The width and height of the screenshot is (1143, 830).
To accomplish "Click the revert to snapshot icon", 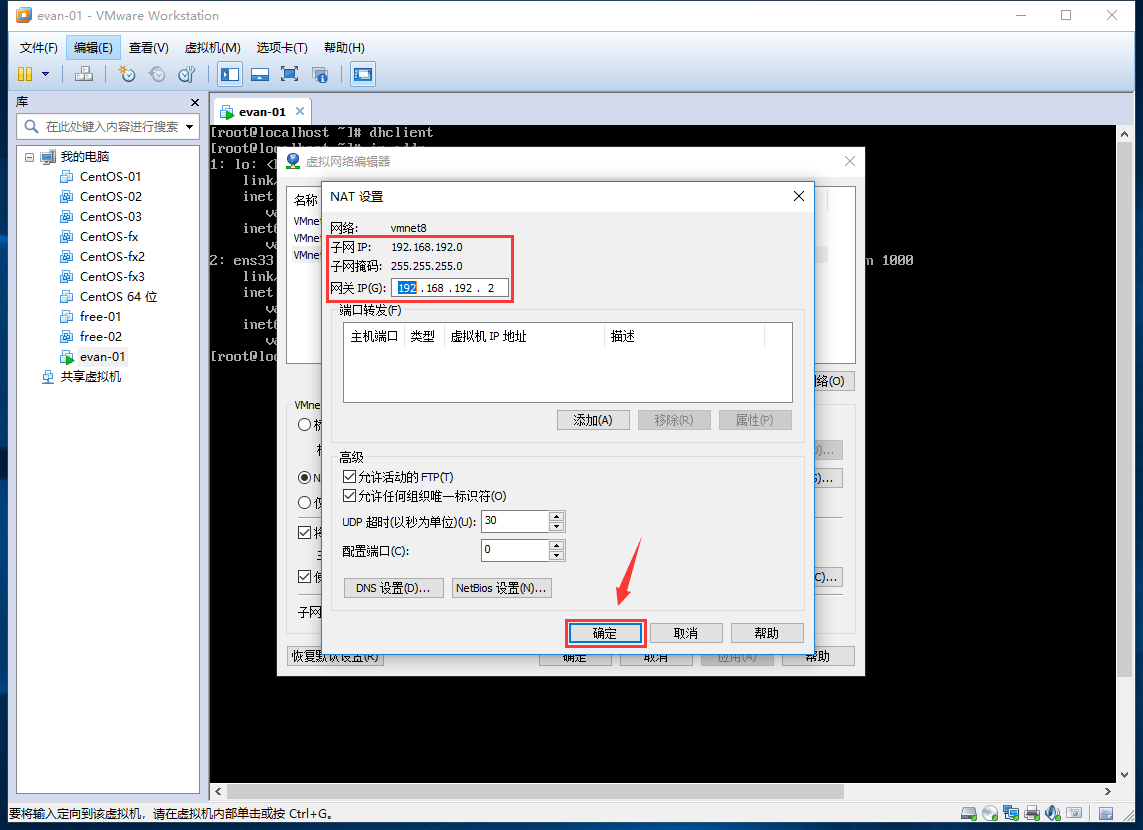I will point(157,74).
